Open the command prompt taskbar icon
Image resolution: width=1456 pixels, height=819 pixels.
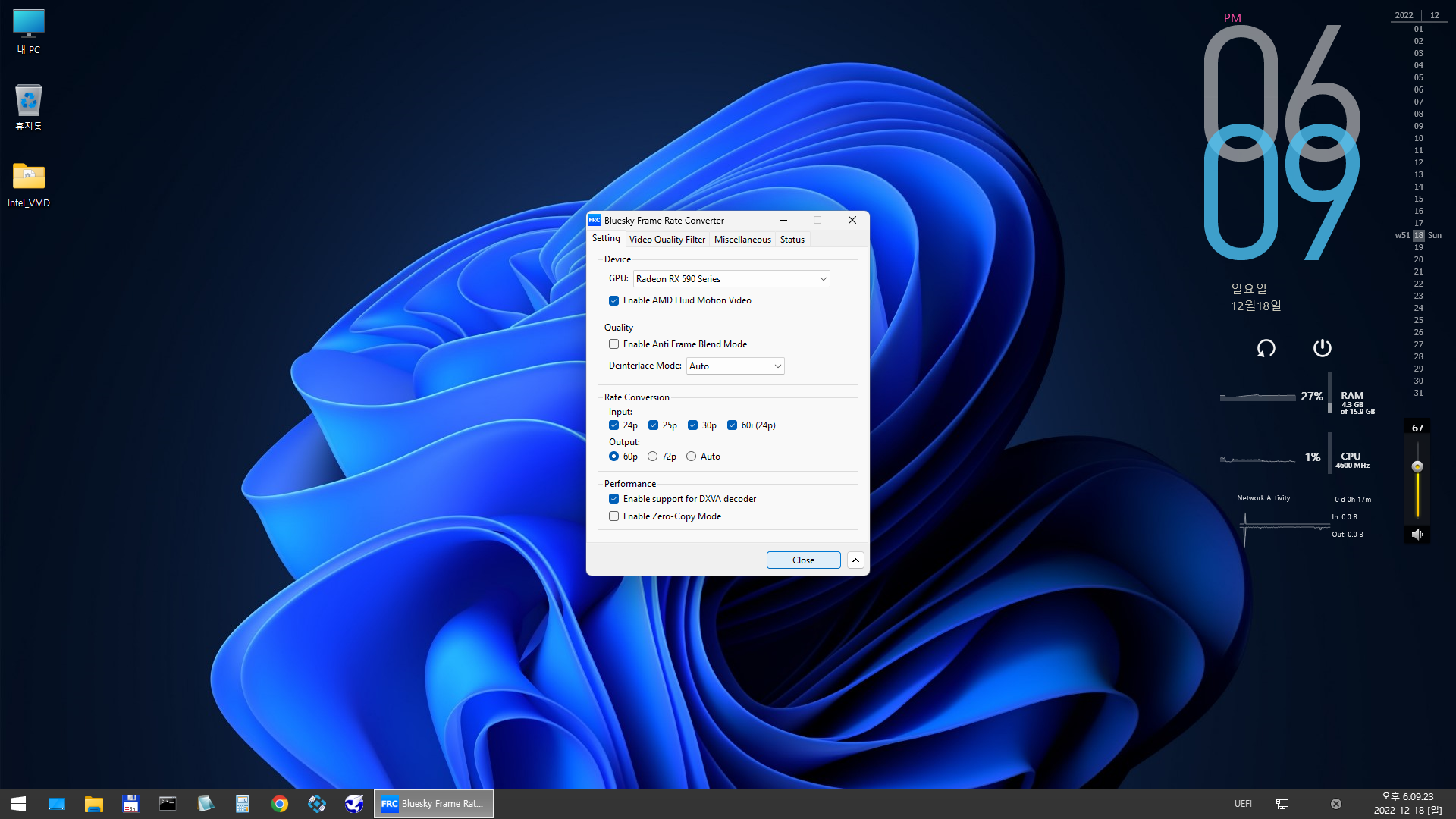pos(168,804)
